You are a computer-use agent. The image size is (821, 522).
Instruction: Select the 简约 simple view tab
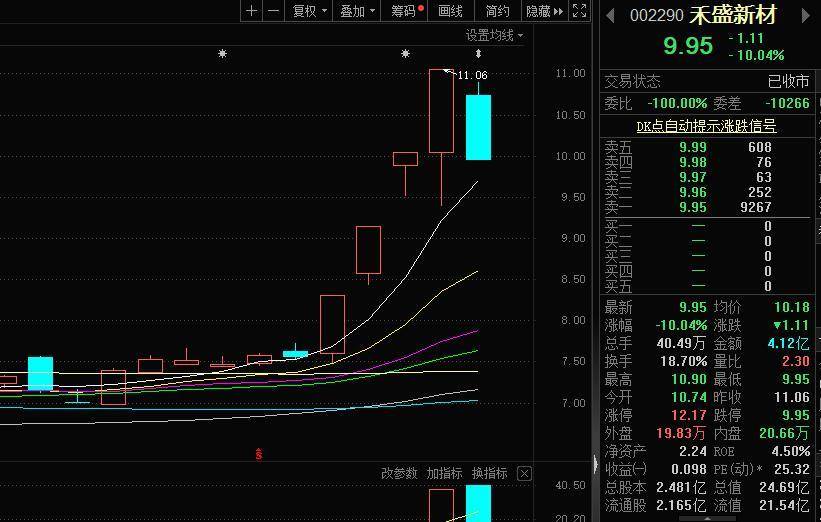click(x=497, y=11)
